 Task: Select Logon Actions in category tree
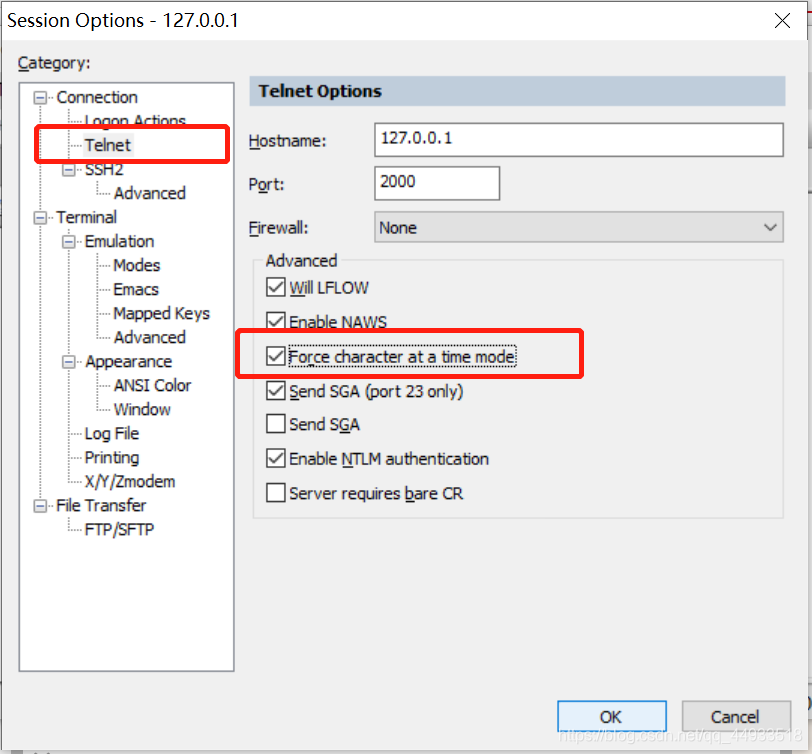[135, 120]
